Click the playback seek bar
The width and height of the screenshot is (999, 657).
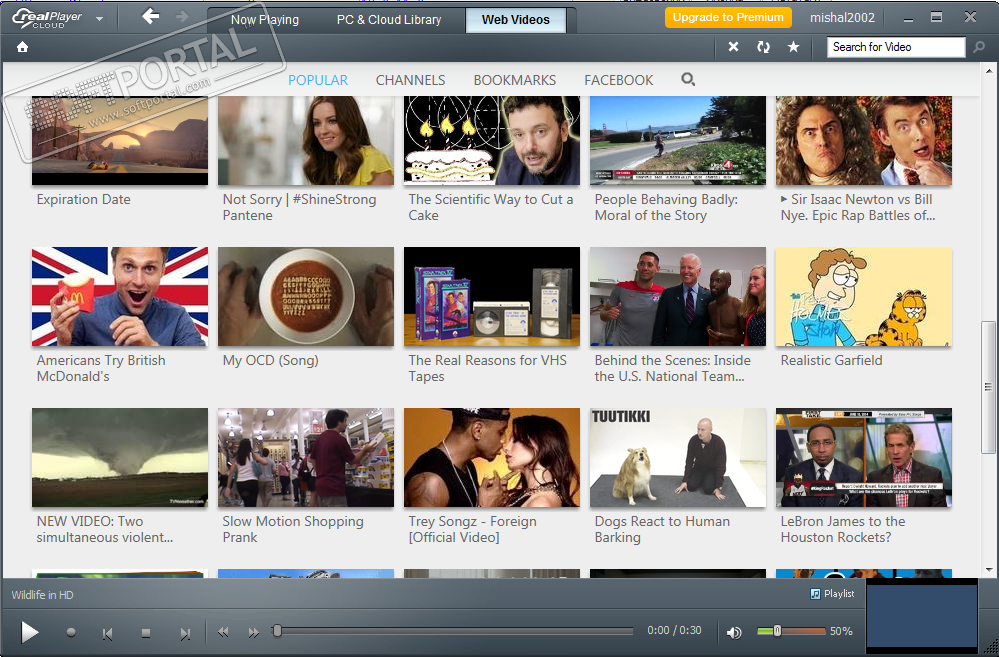453,632
